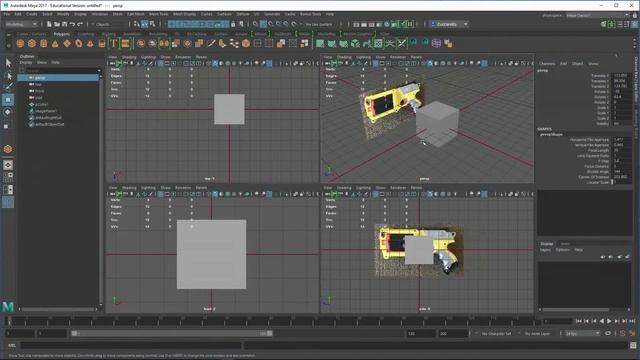640x360 pixels.
Task: Open the Outliner search filter dropdown arrow
Action: 99,71
